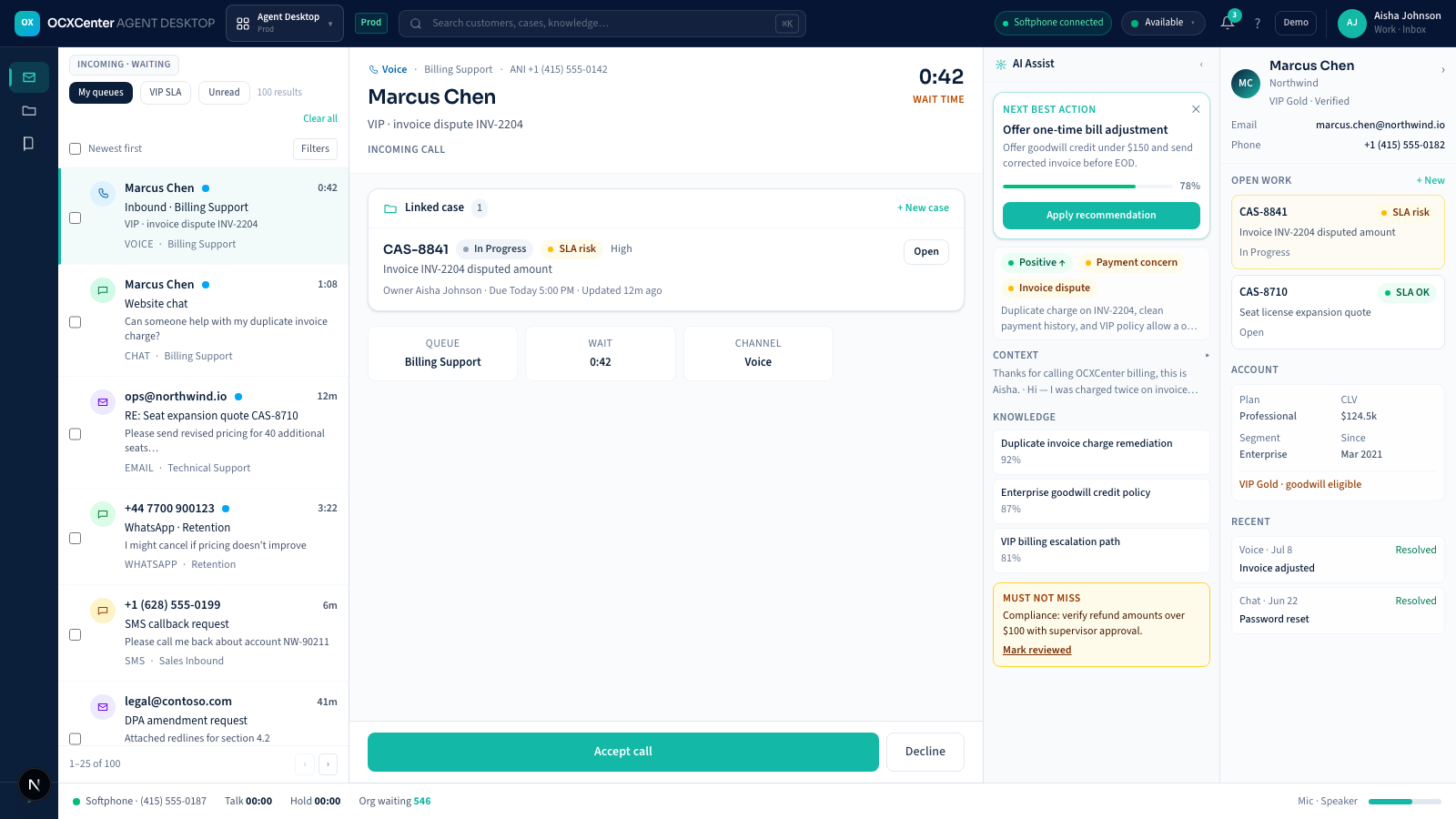Click SMS icon on +1 (628) 555-0199 row
This screenshot has width=1456, height=819.
point(103,611)
